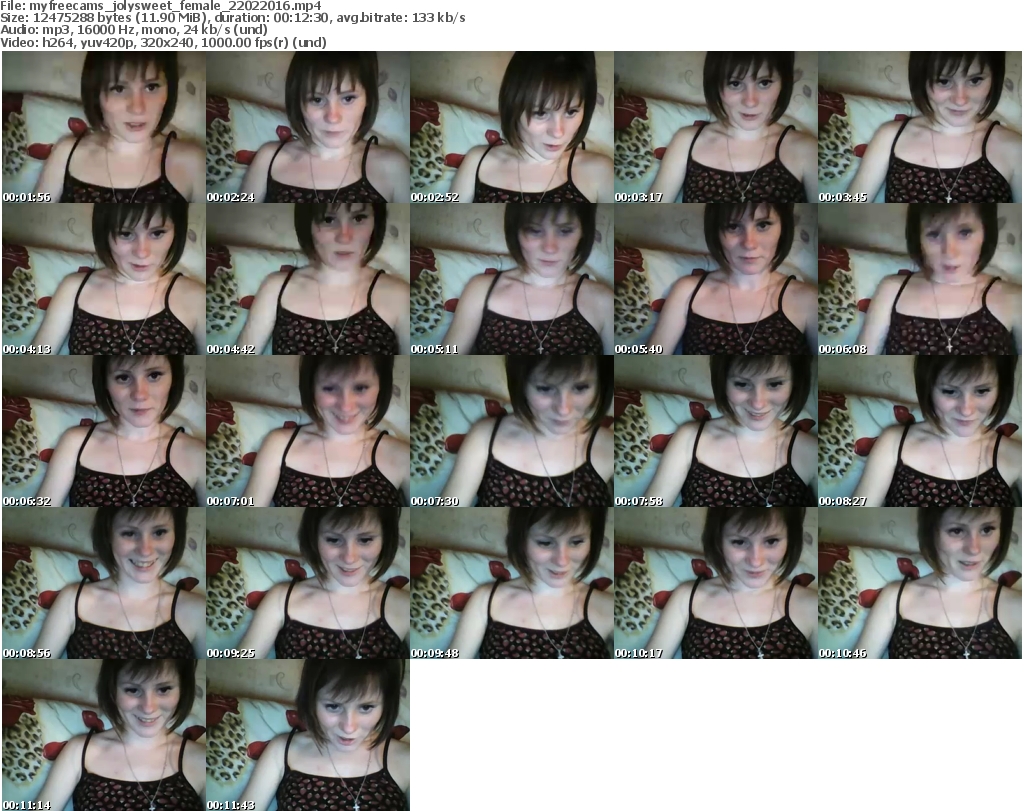Select the thumbnail timestamped 00:04:42
The width and height of the screenshot is (1024, 811).
tap(308, 279)
